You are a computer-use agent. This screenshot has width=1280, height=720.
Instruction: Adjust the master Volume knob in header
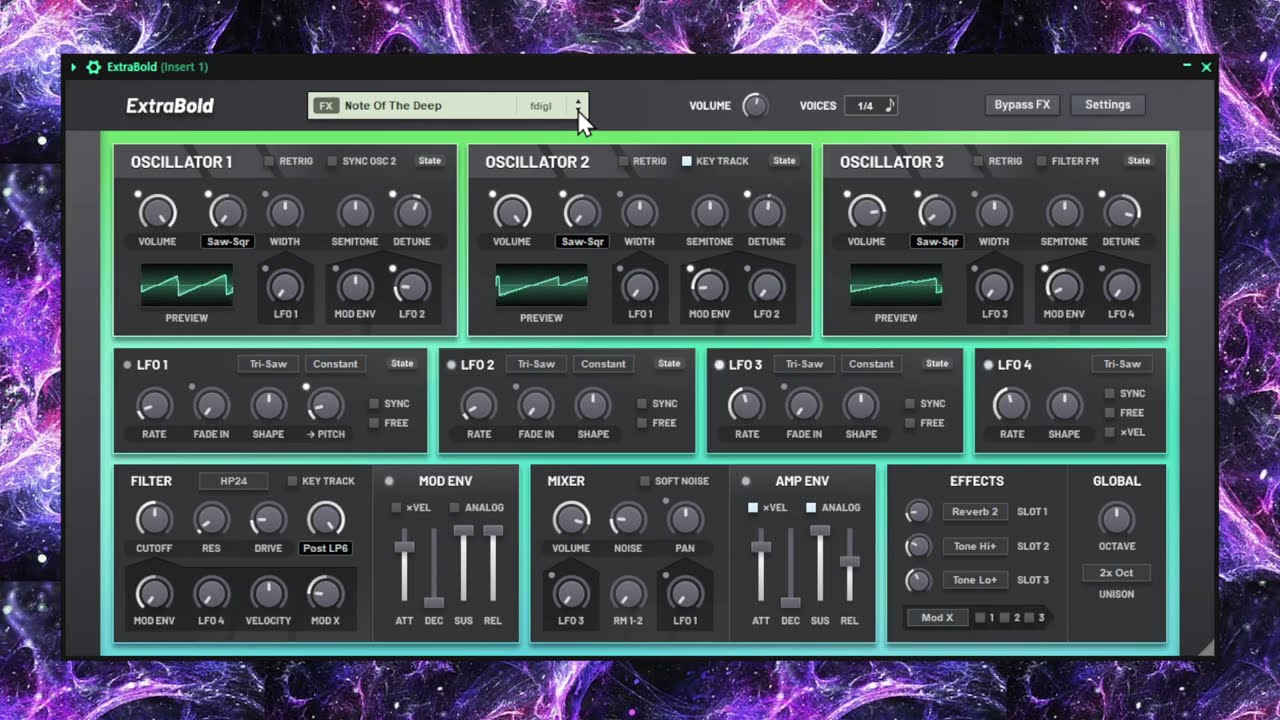pos(755,105)
